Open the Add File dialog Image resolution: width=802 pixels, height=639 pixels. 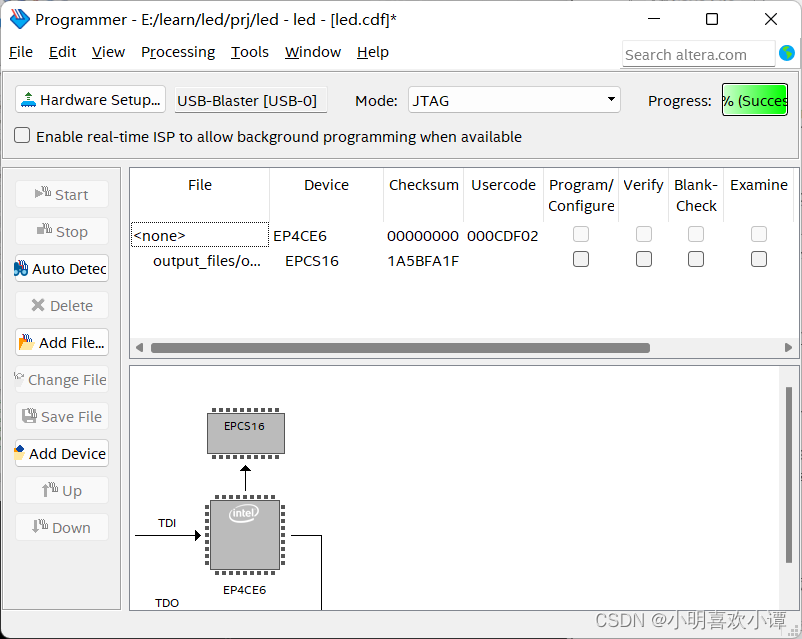(x=62, y=342)
